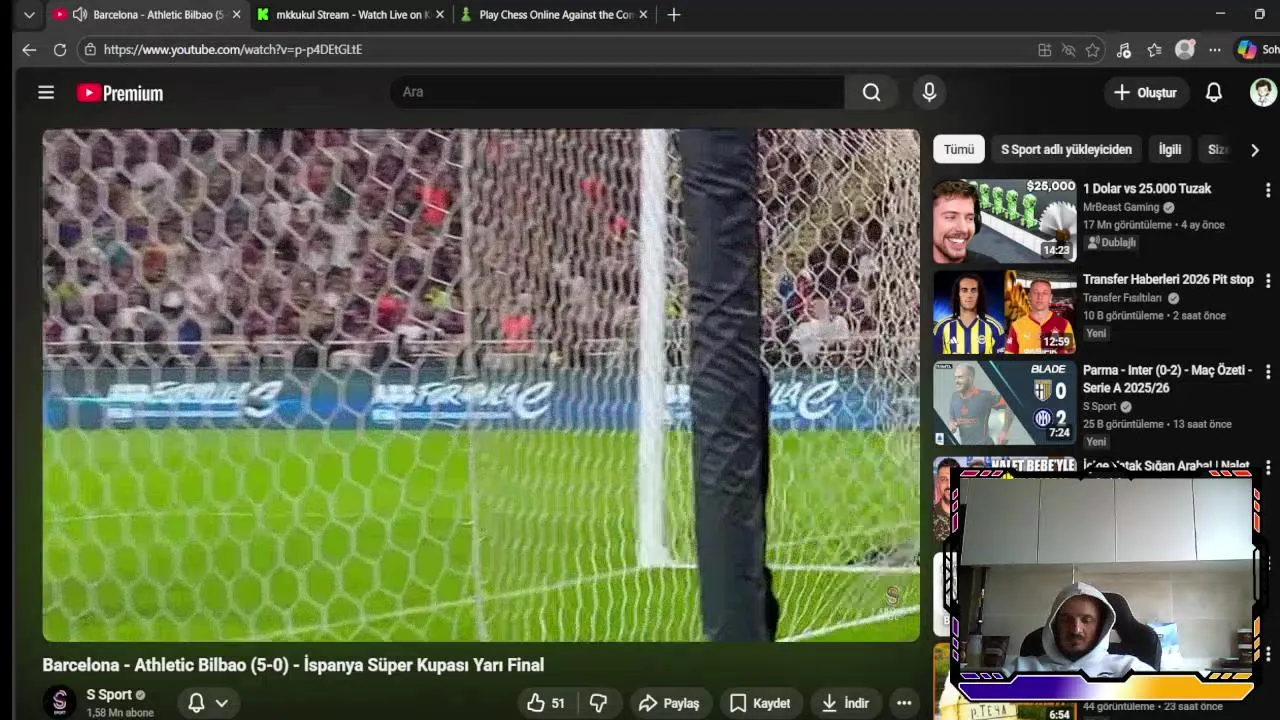Mute the Barcelona tab audio icon
Screen dimensions: 1280x720
tap(80, 15)
